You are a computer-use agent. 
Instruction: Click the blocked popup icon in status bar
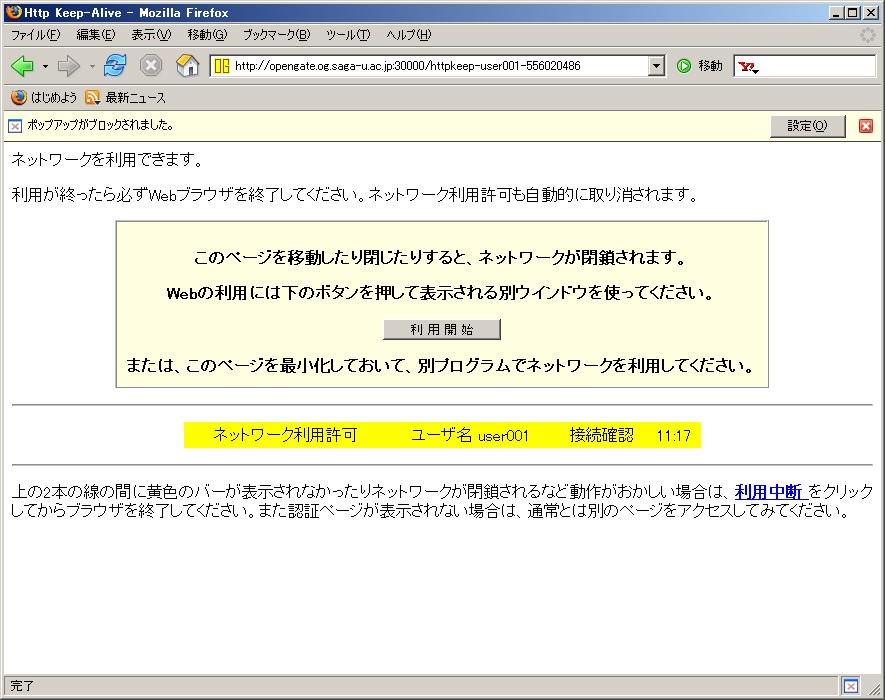coord(850,686)
